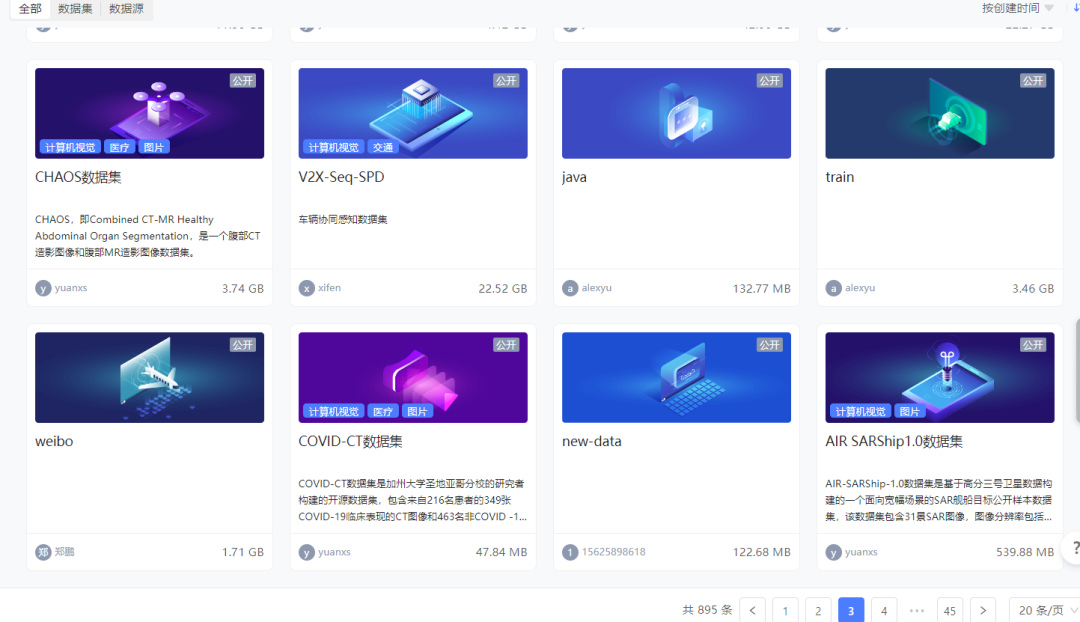Click alexyu avatar icon on java card
This screenshot has height=622, width=1080.
pos(570,288)
